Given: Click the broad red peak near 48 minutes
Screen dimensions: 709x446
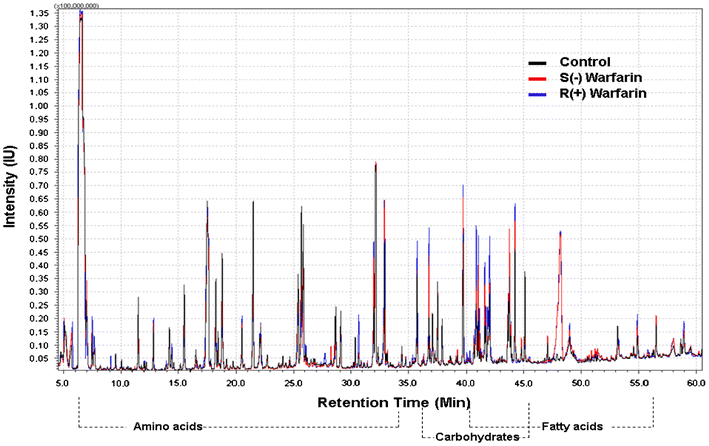Looking at the screenshot, I should coord(560,294).
